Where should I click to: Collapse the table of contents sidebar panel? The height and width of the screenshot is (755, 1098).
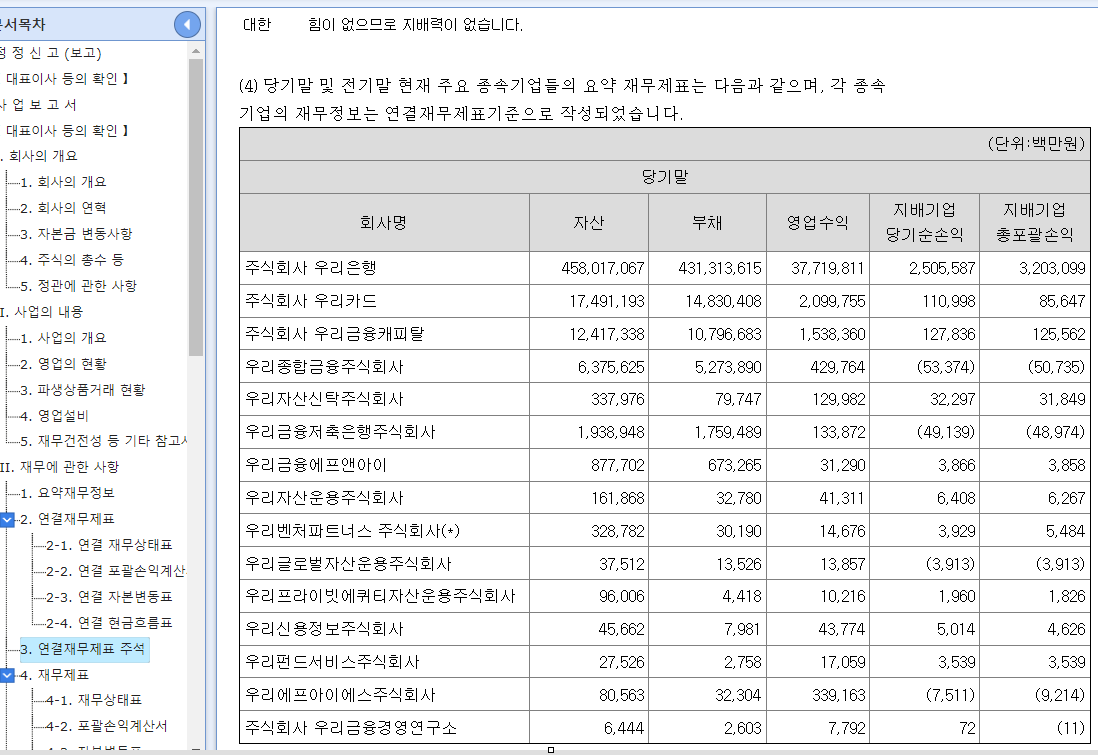186,24
